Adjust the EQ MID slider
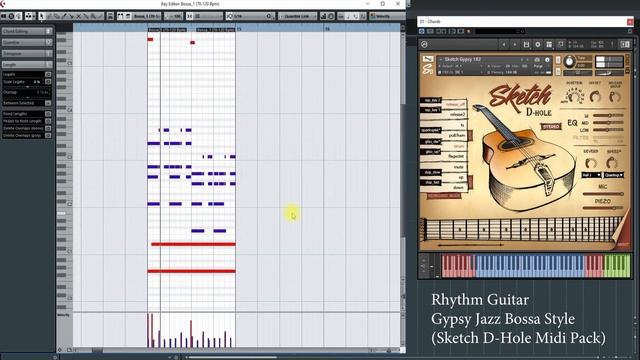The height and width of the screenshot is (360, 640). [x=608, y=122]
